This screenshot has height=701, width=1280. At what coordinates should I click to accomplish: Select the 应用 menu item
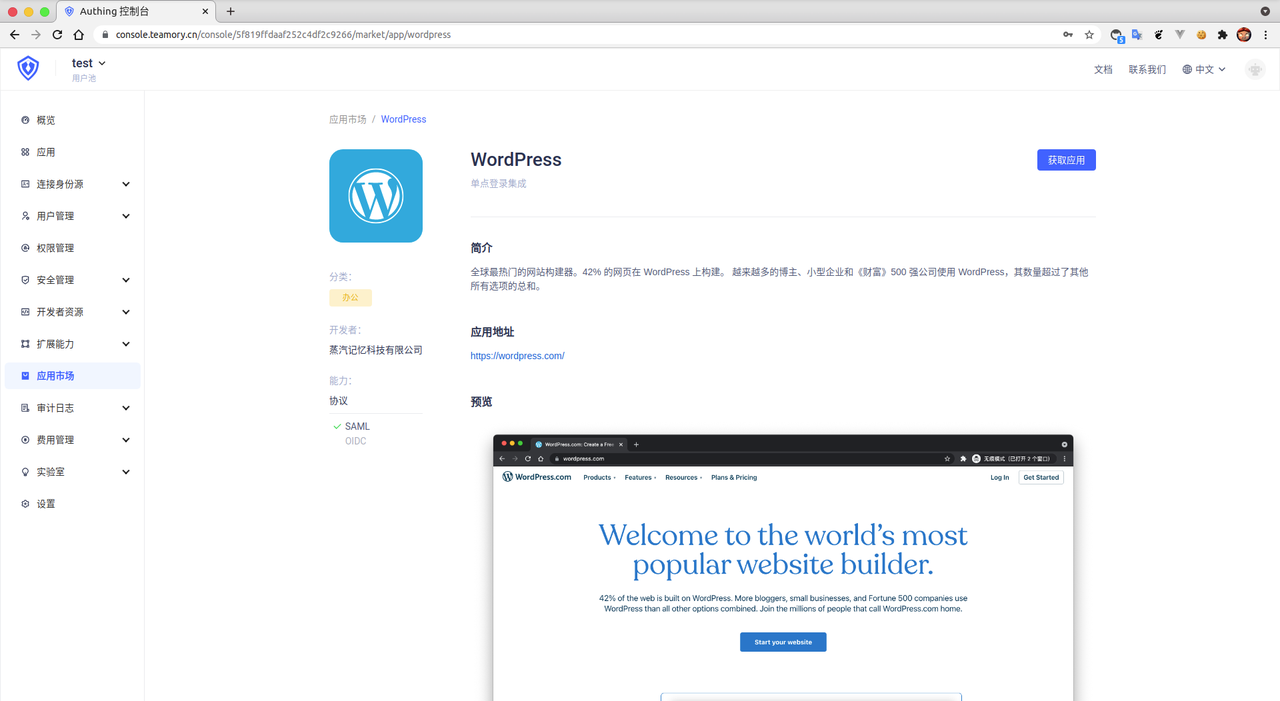[72, 152]
